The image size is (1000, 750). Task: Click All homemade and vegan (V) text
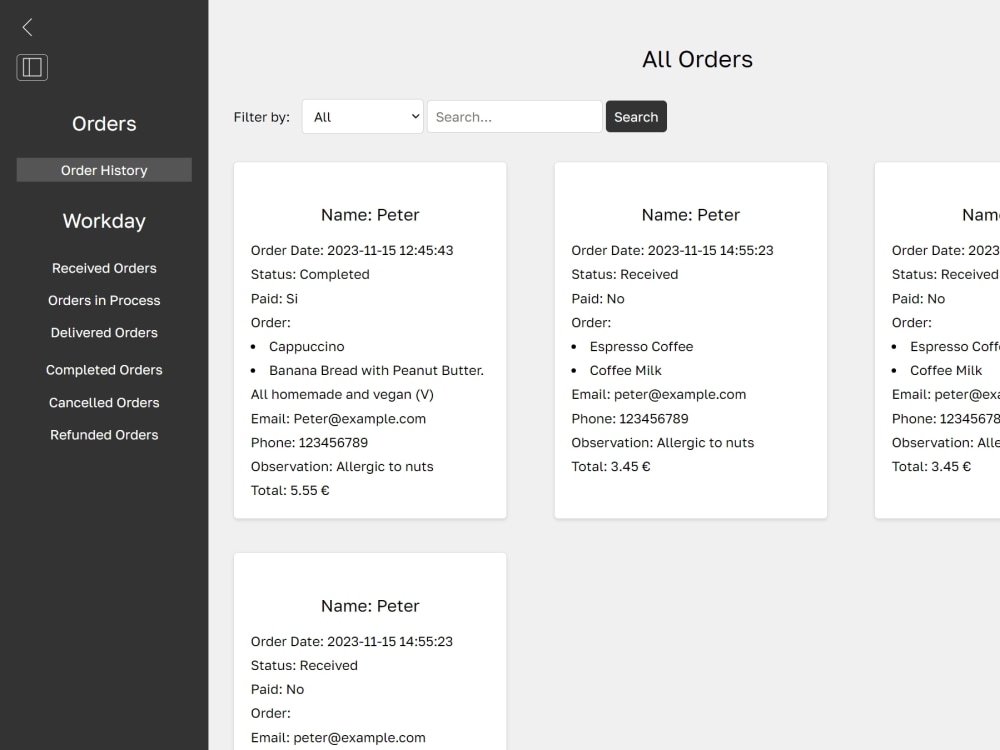click(342, 395)
